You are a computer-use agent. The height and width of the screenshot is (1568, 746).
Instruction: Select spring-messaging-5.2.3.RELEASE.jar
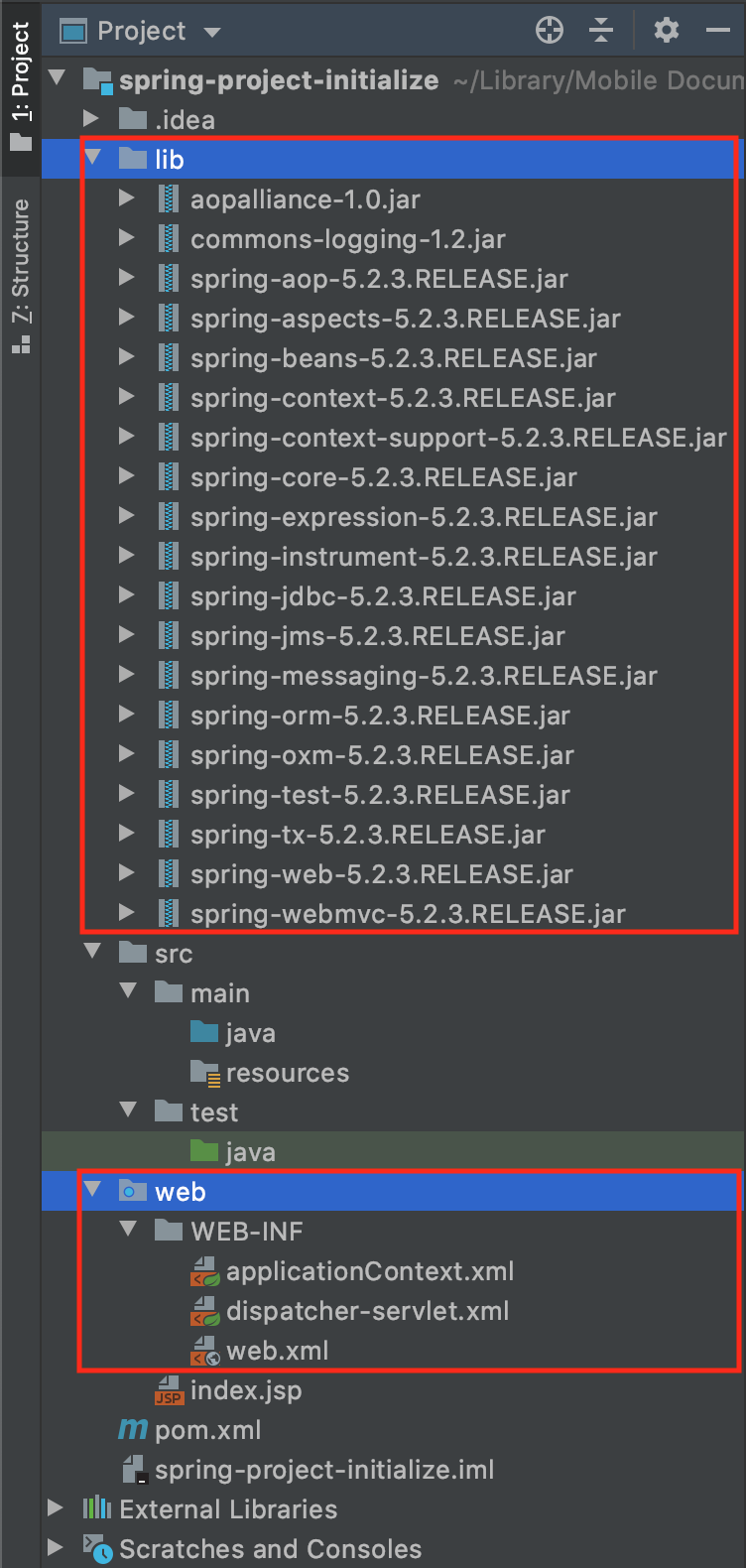(x=424, y=676)
